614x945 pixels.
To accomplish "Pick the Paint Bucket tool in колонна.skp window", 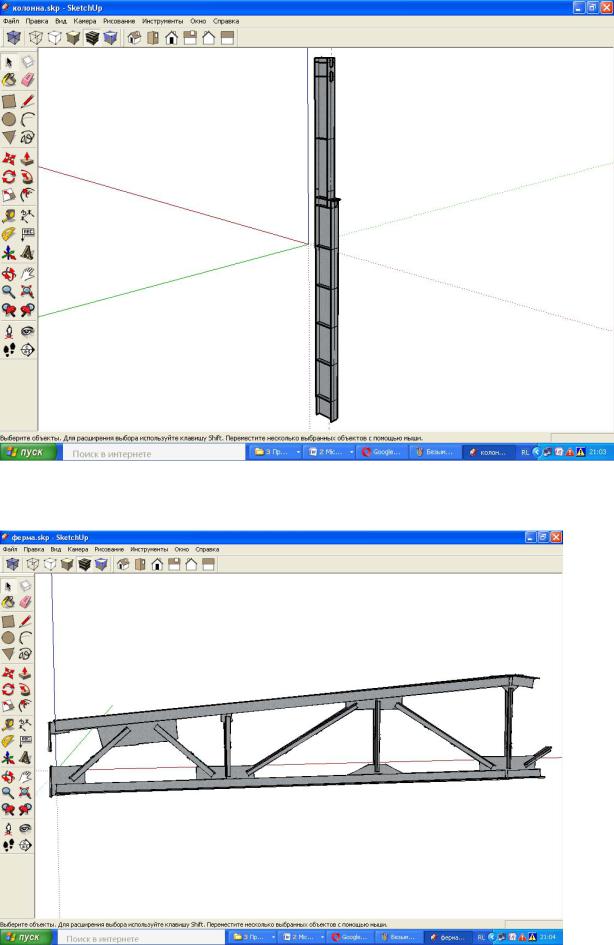I will [8, 80].
